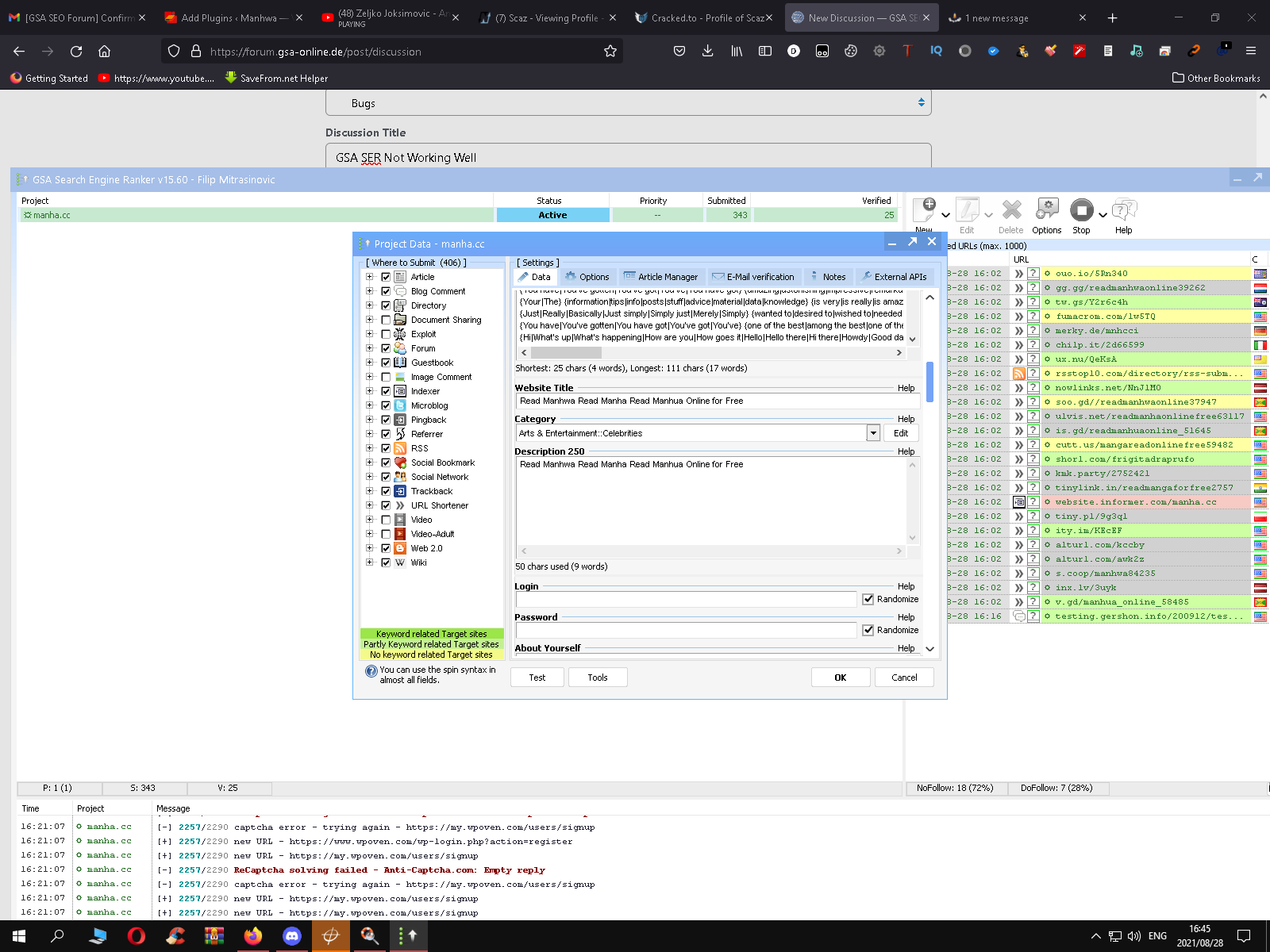Click the RSS engine icon

tap(400, 448)
